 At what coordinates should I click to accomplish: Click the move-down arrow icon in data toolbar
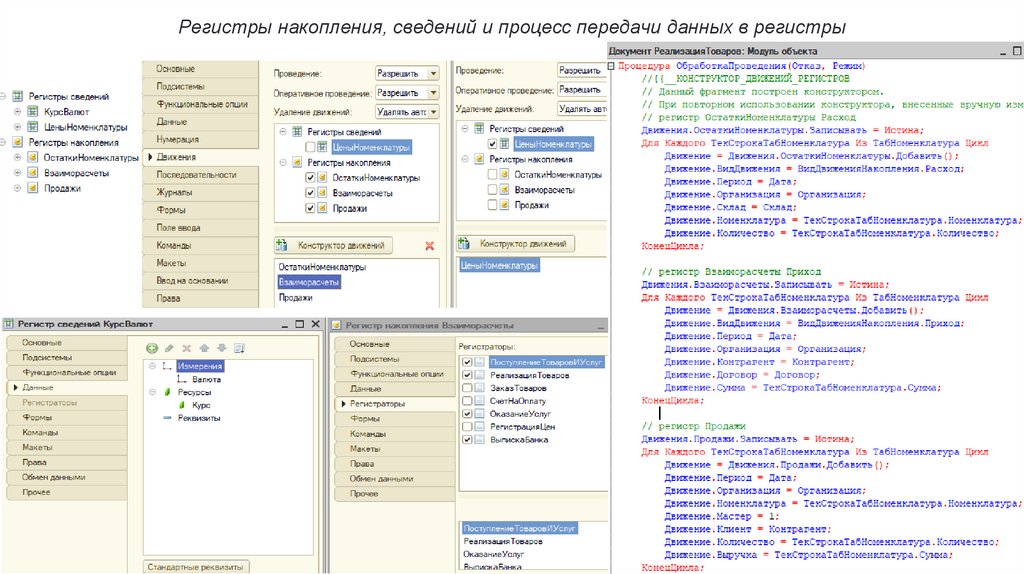click(x=221, y=347)
